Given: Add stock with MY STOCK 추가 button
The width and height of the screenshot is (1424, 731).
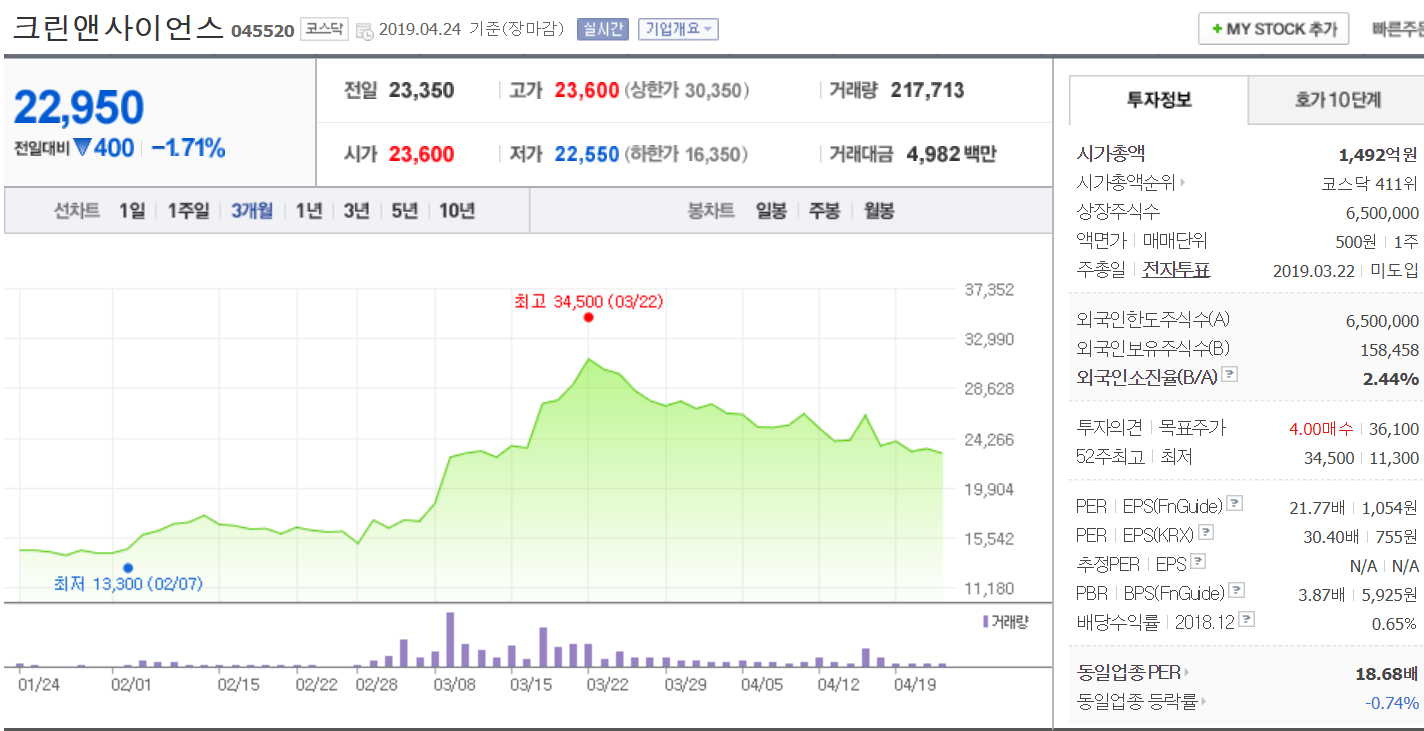Looking at the screenshot, I should tap(1274, 29).
